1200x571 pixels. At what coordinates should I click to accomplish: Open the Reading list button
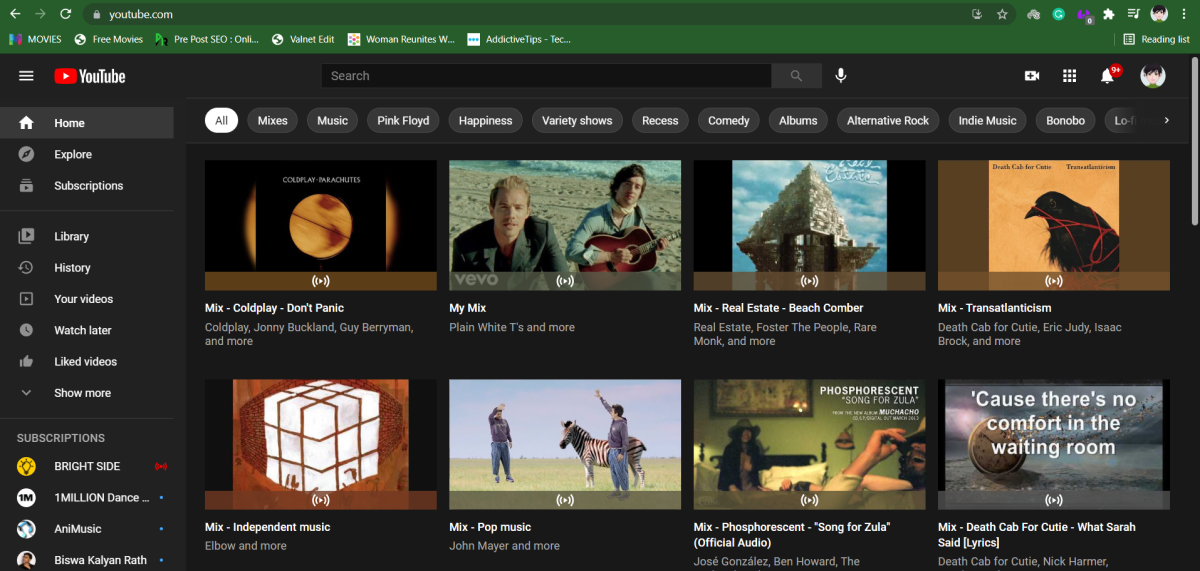(1156, 39)
